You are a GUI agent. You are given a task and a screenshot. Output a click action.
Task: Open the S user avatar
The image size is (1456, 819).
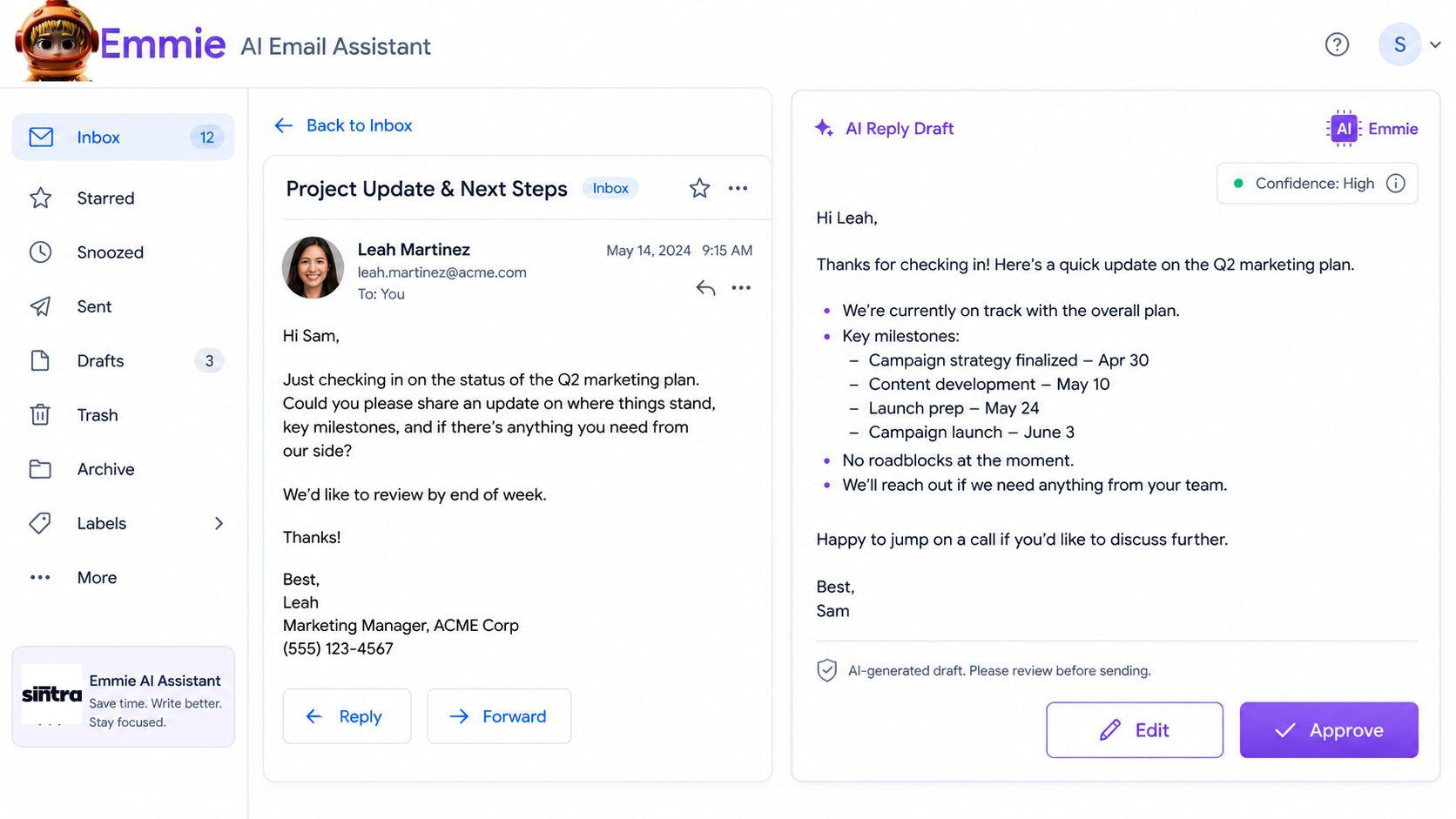[1399, 44]
